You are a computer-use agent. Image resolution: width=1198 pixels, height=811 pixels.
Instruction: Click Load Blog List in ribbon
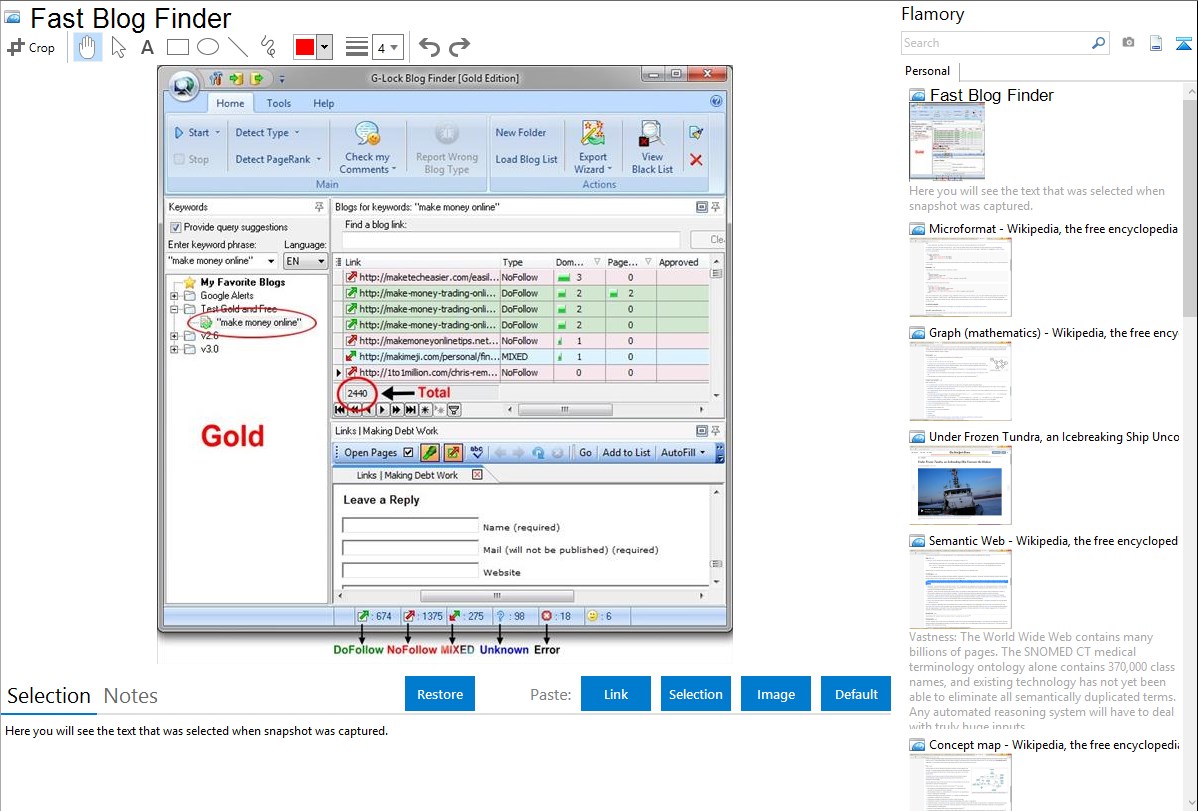526,159
